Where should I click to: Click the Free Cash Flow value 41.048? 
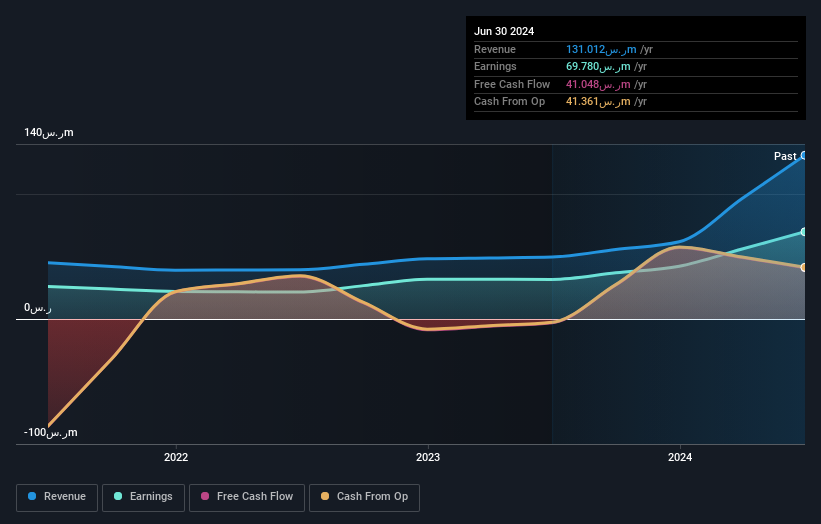click(598, 84)
